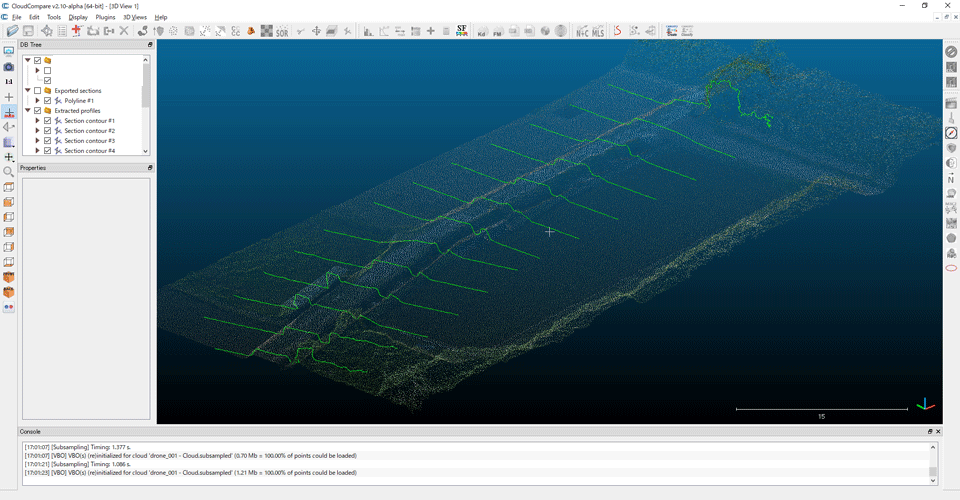This screenshot has width=960, height=500.
Task: Collapse the Exported sections folder
Action: click(28, 91)
